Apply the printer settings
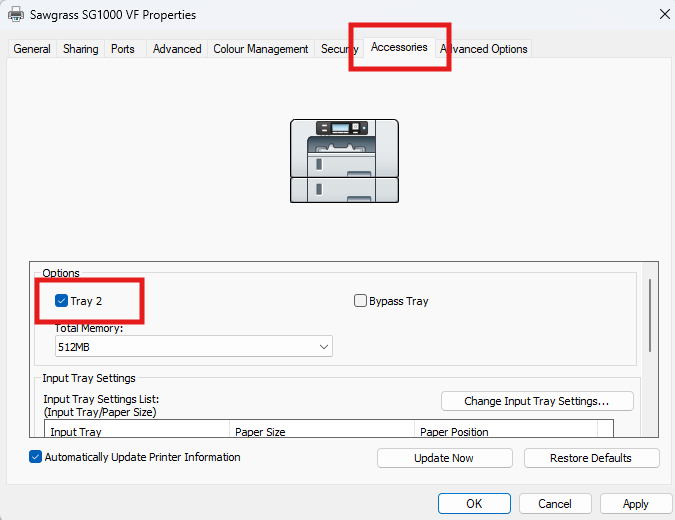Viewport: 675px width, 520px height. click(x=636, y=504)
